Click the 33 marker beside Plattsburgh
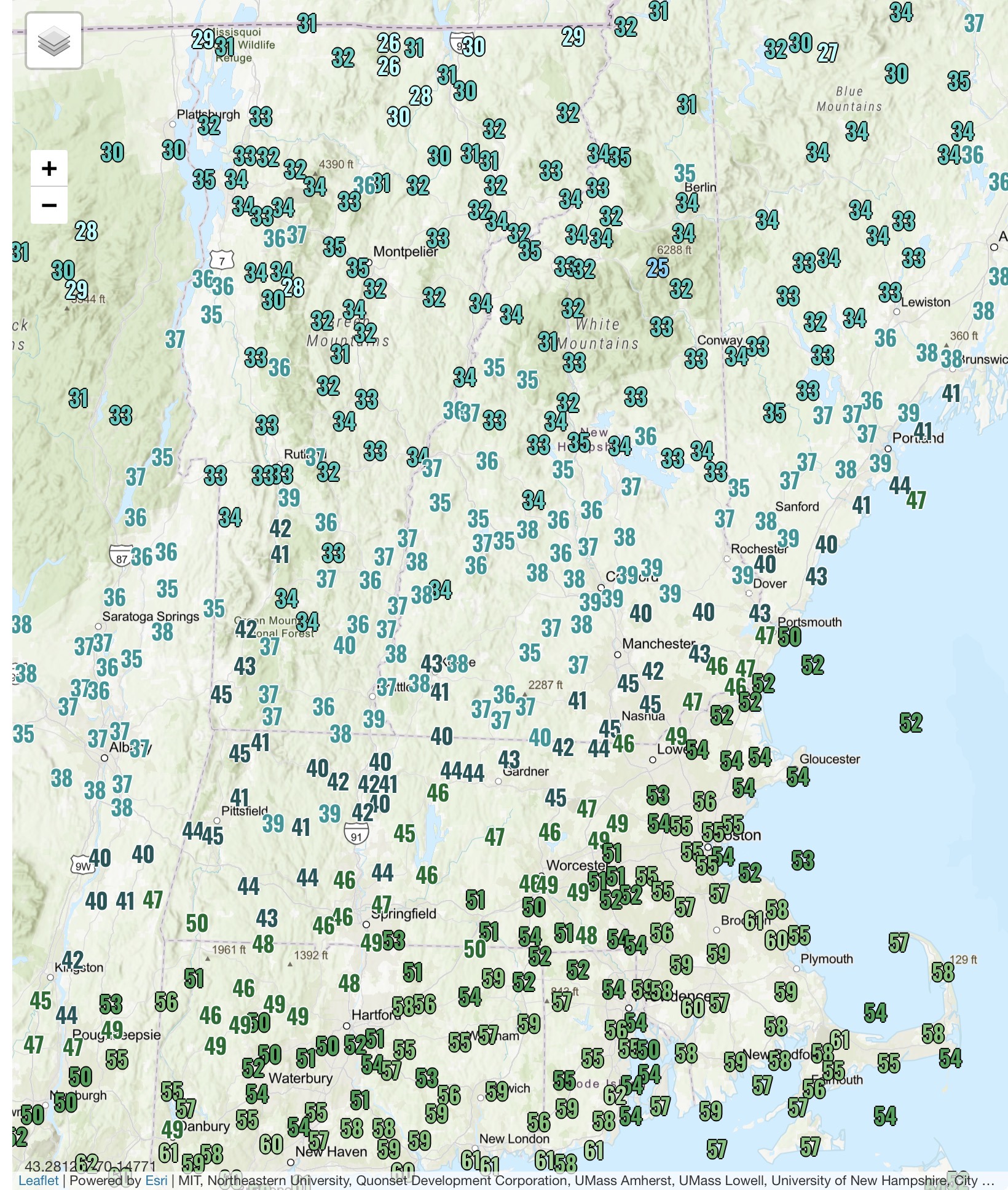The width and height of the screenshot is (1008, 1190). pyautogui.click(x=261, y=117)
